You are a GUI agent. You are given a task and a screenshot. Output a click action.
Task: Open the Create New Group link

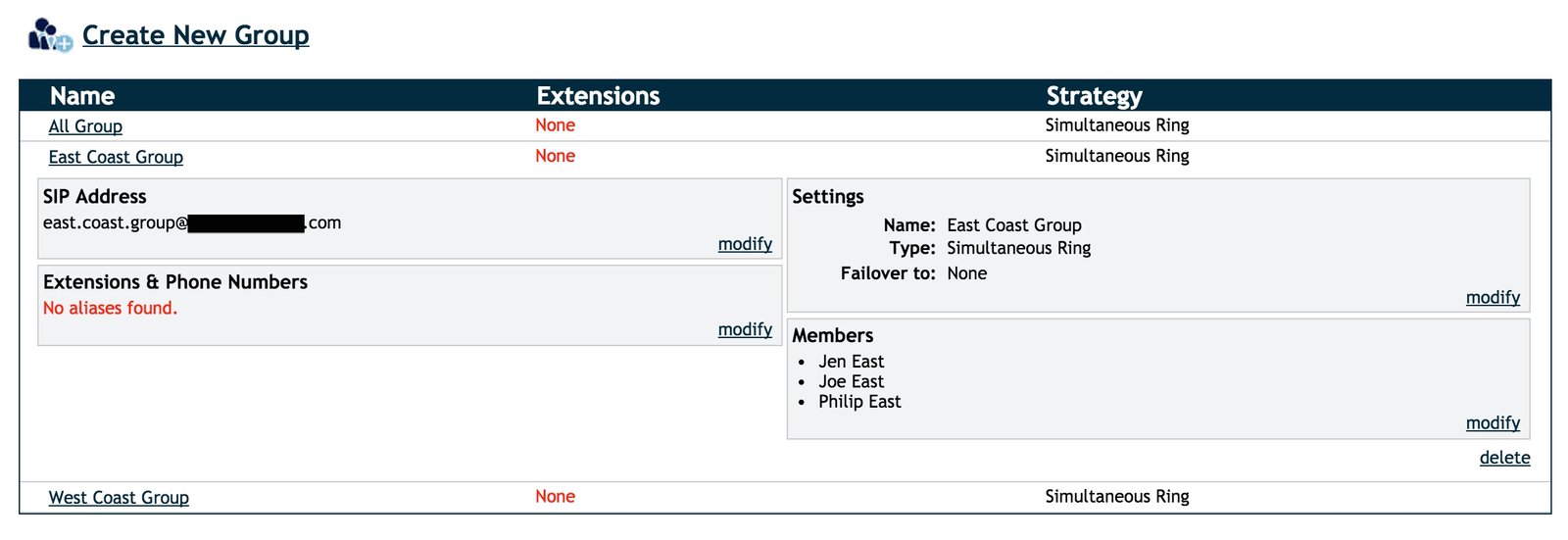click(x=195, y=35)
